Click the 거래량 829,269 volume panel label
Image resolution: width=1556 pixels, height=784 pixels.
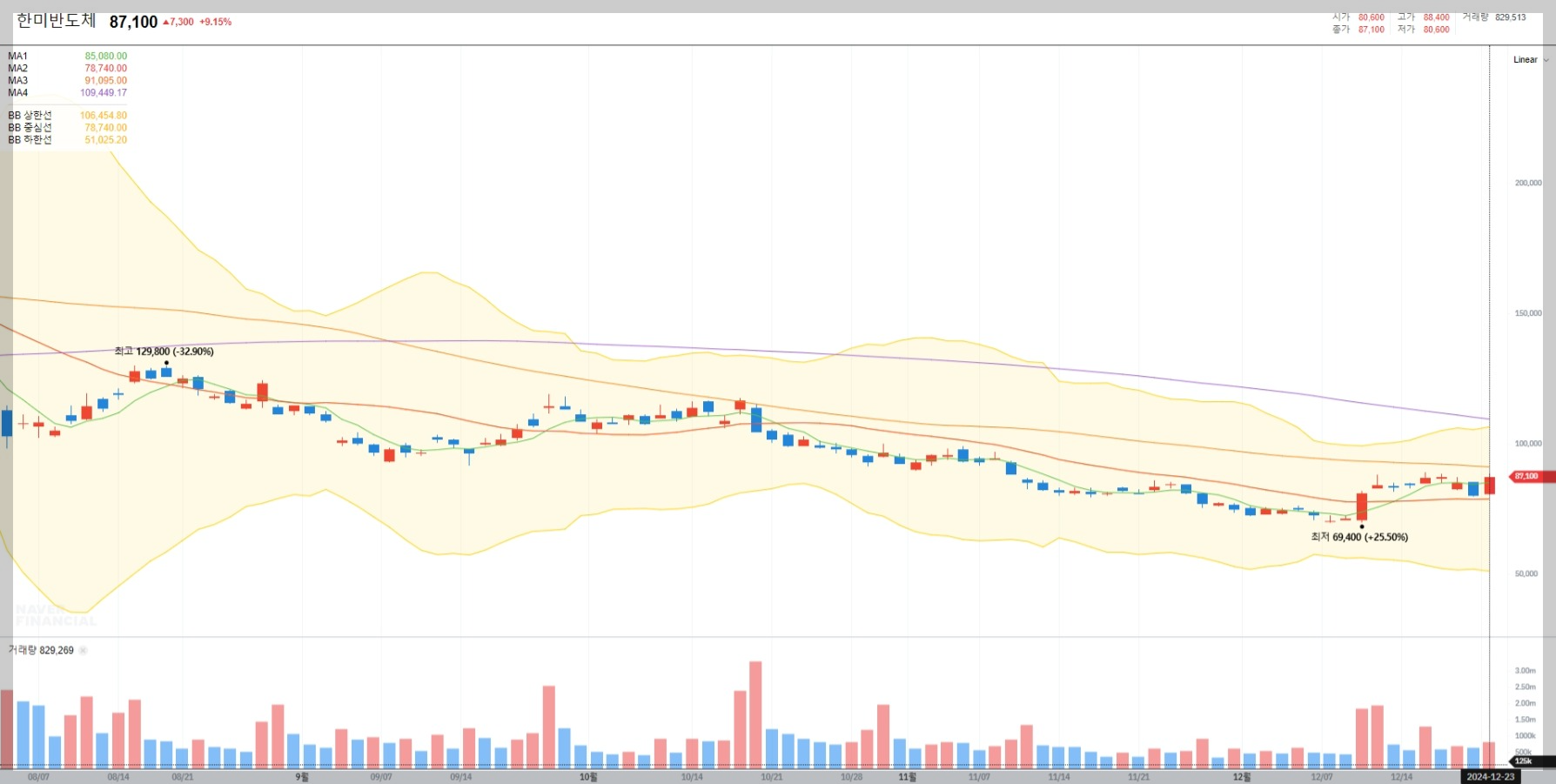(x=41, y=650)
